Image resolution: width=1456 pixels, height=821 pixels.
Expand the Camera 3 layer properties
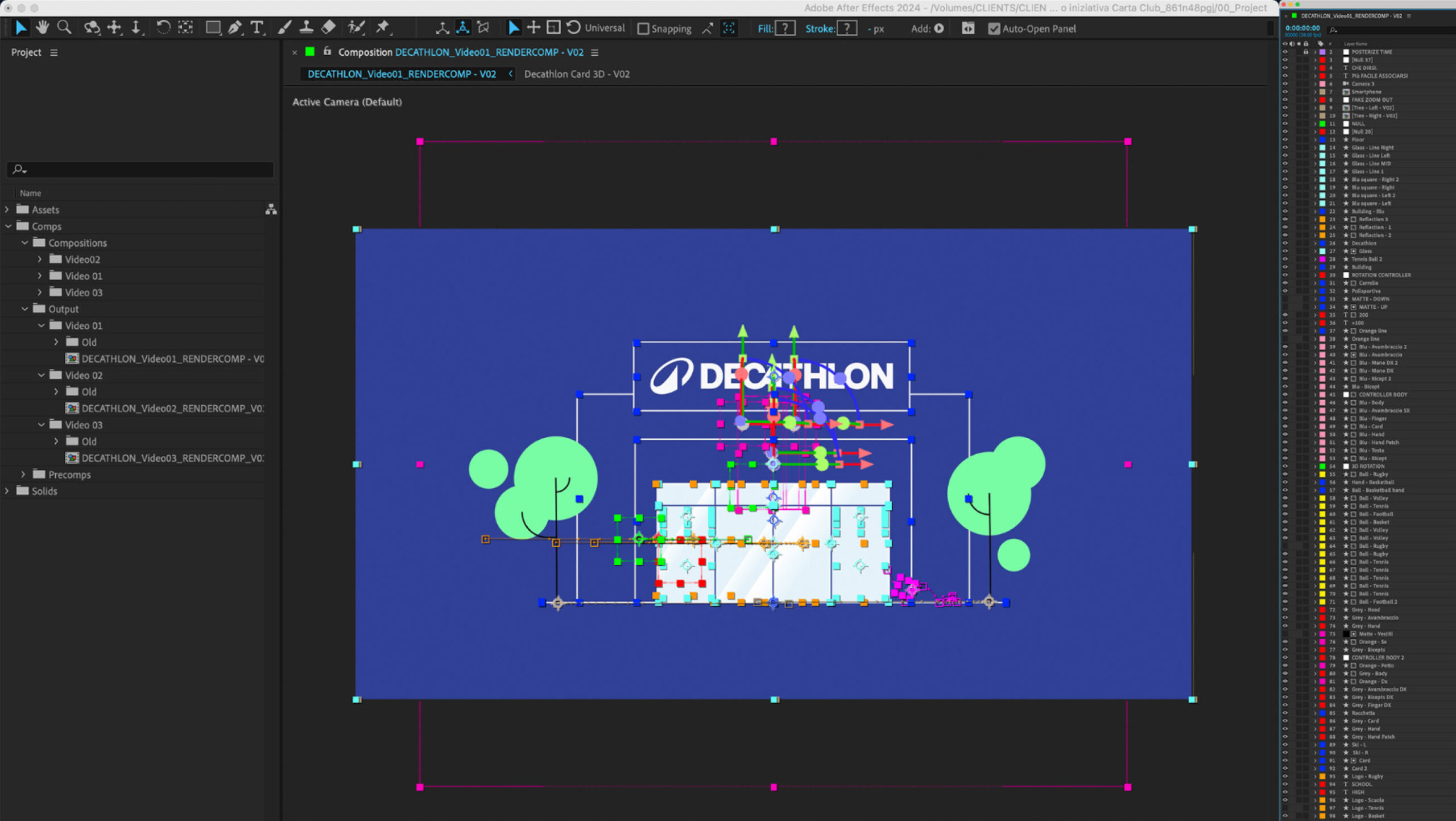(x=1315, y=84)
